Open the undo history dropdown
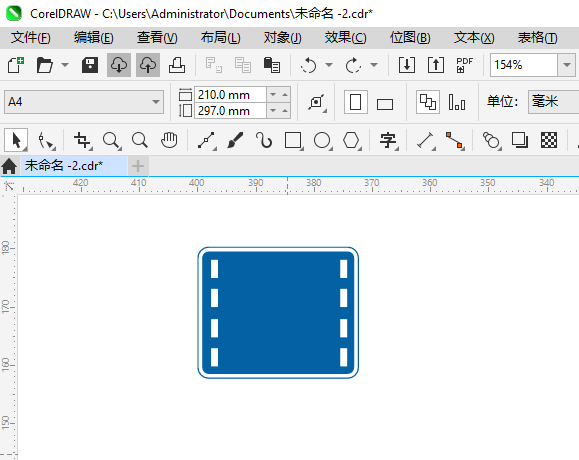The height and width of the screenshot is (460, 579). point(329,65)
